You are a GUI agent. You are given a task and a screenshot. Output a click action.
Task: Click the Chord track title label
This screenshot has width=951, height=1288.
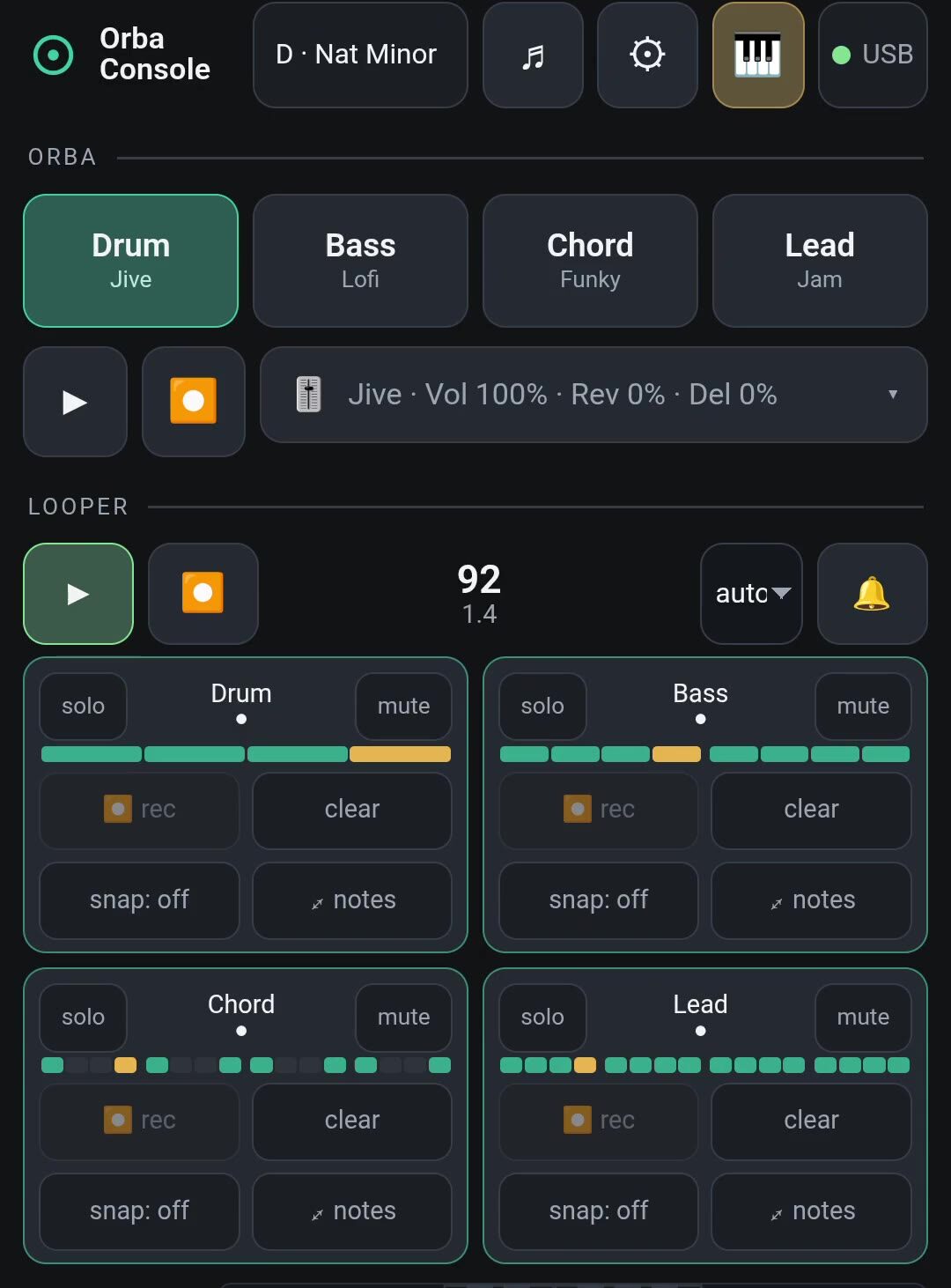point(241,1005)
